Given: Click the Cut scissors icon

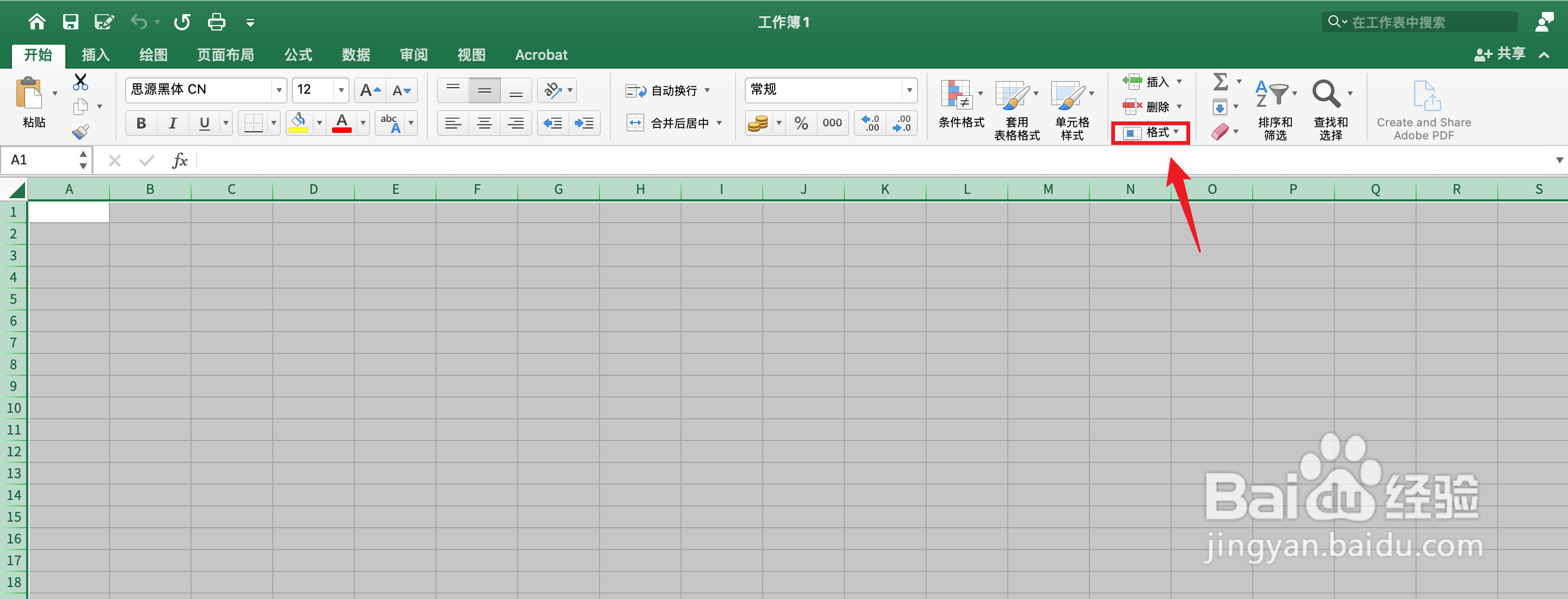Looking at the screenshot, I should [x=81, y=82].
